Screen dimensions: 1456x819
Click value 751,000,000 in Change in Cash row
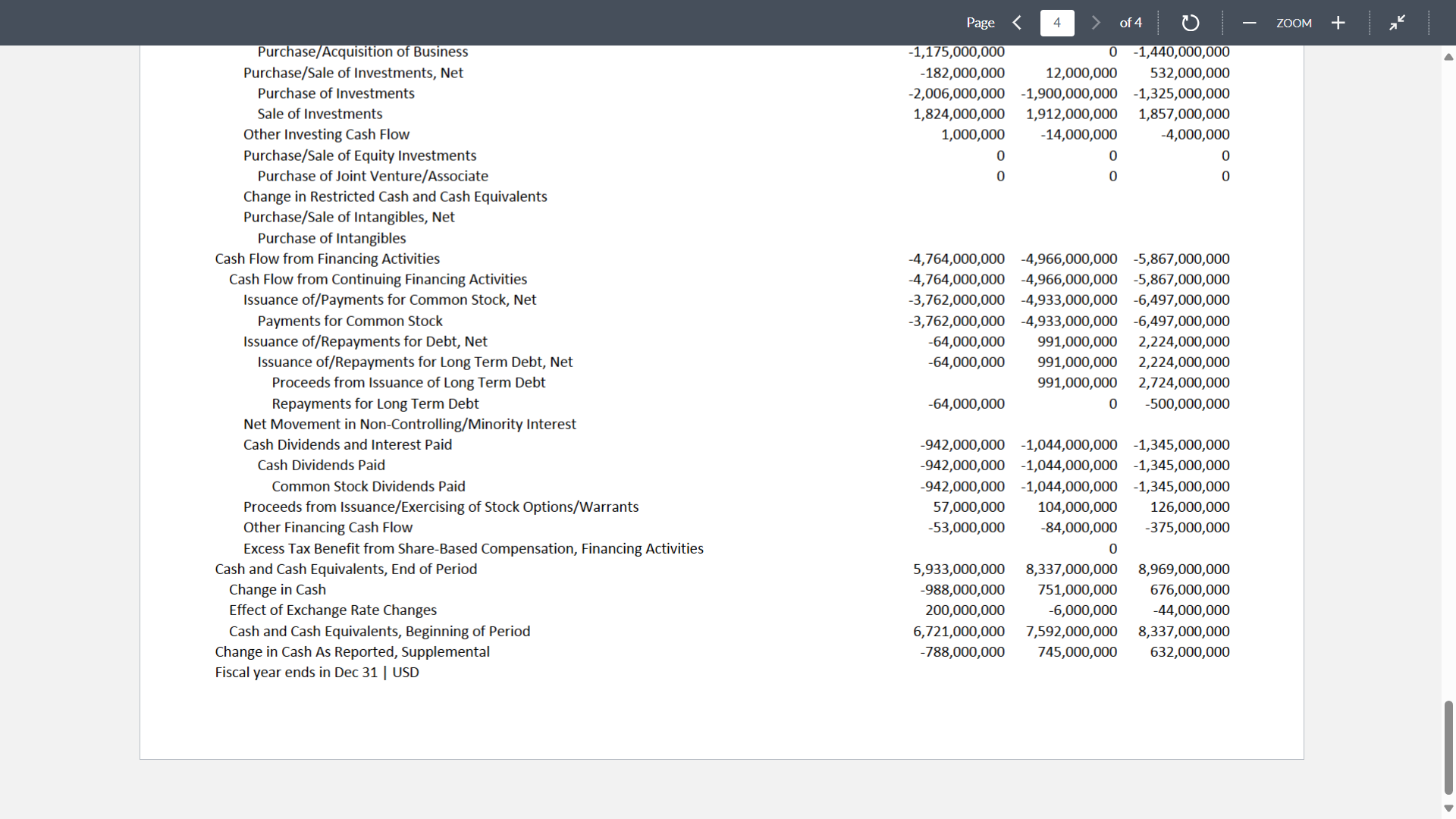click(1077, 589)
